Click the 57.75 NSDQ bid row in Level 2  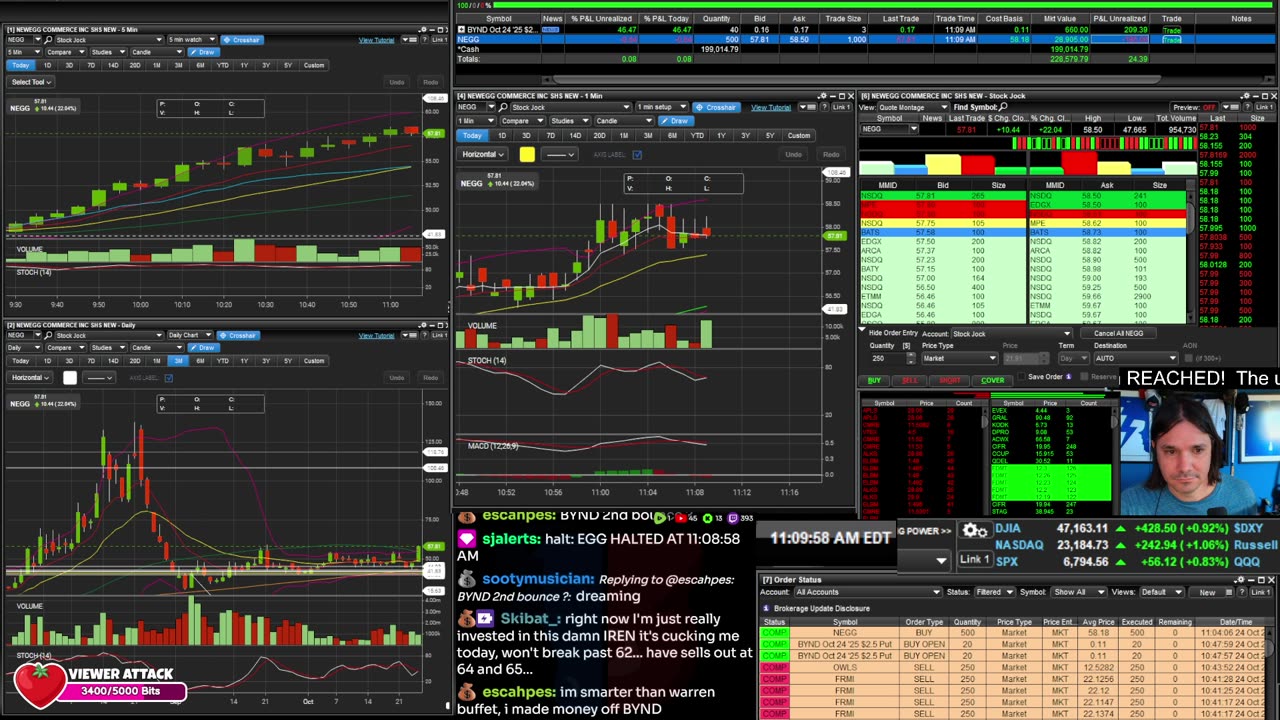click(x=943, y=224)
